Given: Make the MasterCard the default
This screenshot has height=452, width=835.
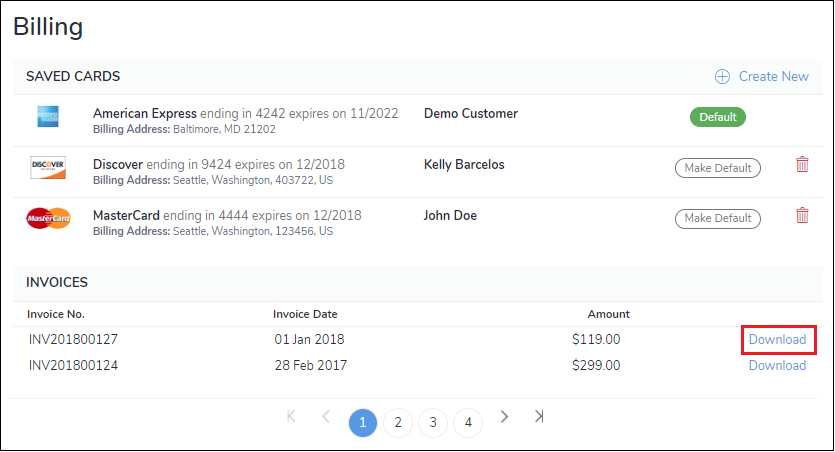Looking at the screenshot, I should pos(717,218).
